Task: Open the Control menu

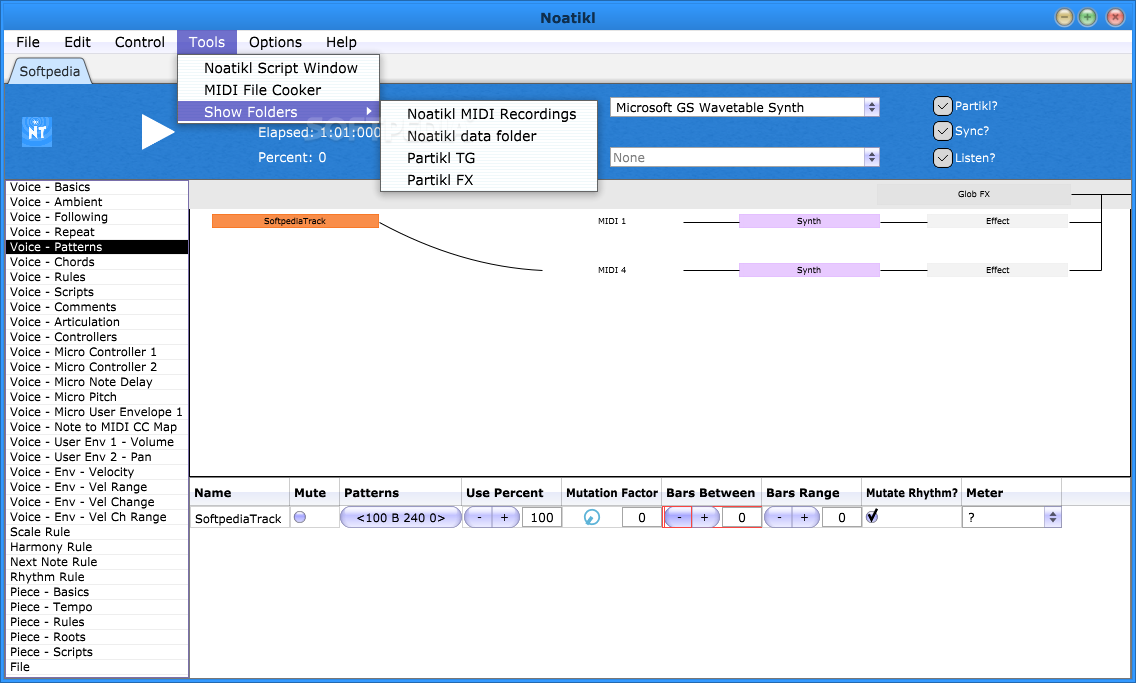Action: tap(140, 42)
